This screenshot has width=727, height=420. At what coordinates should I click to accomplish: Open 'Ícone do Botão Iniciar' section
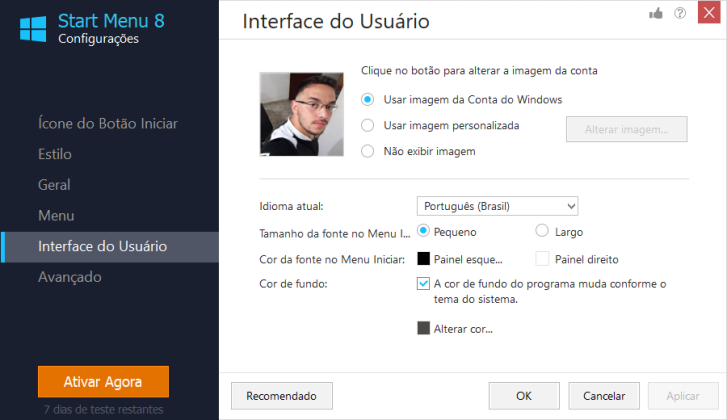click(x=108, y=124)
